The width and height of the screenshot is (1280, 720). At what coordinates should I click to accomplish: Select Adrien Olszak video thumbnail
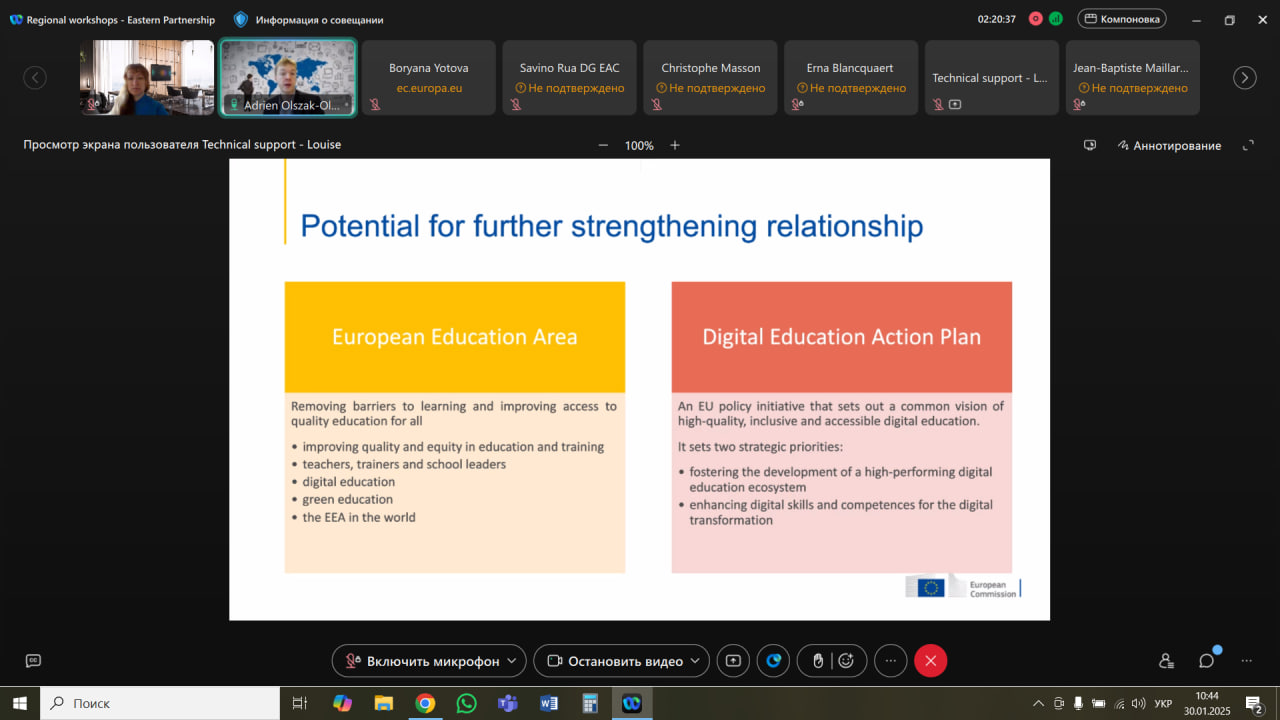[288, 78]
